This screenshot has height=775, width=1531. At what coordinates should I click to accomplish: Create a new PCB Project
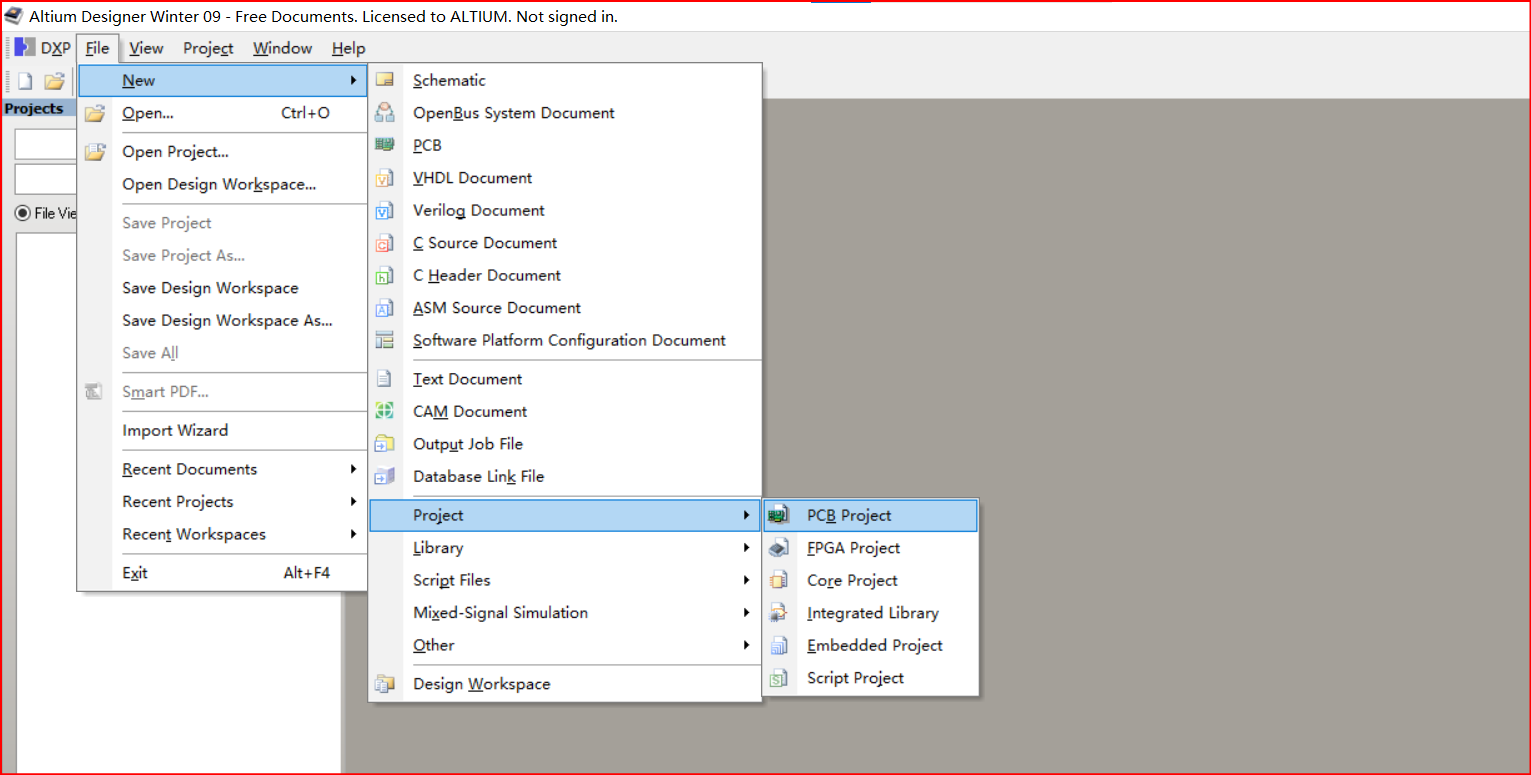click(x=870, y=515)
